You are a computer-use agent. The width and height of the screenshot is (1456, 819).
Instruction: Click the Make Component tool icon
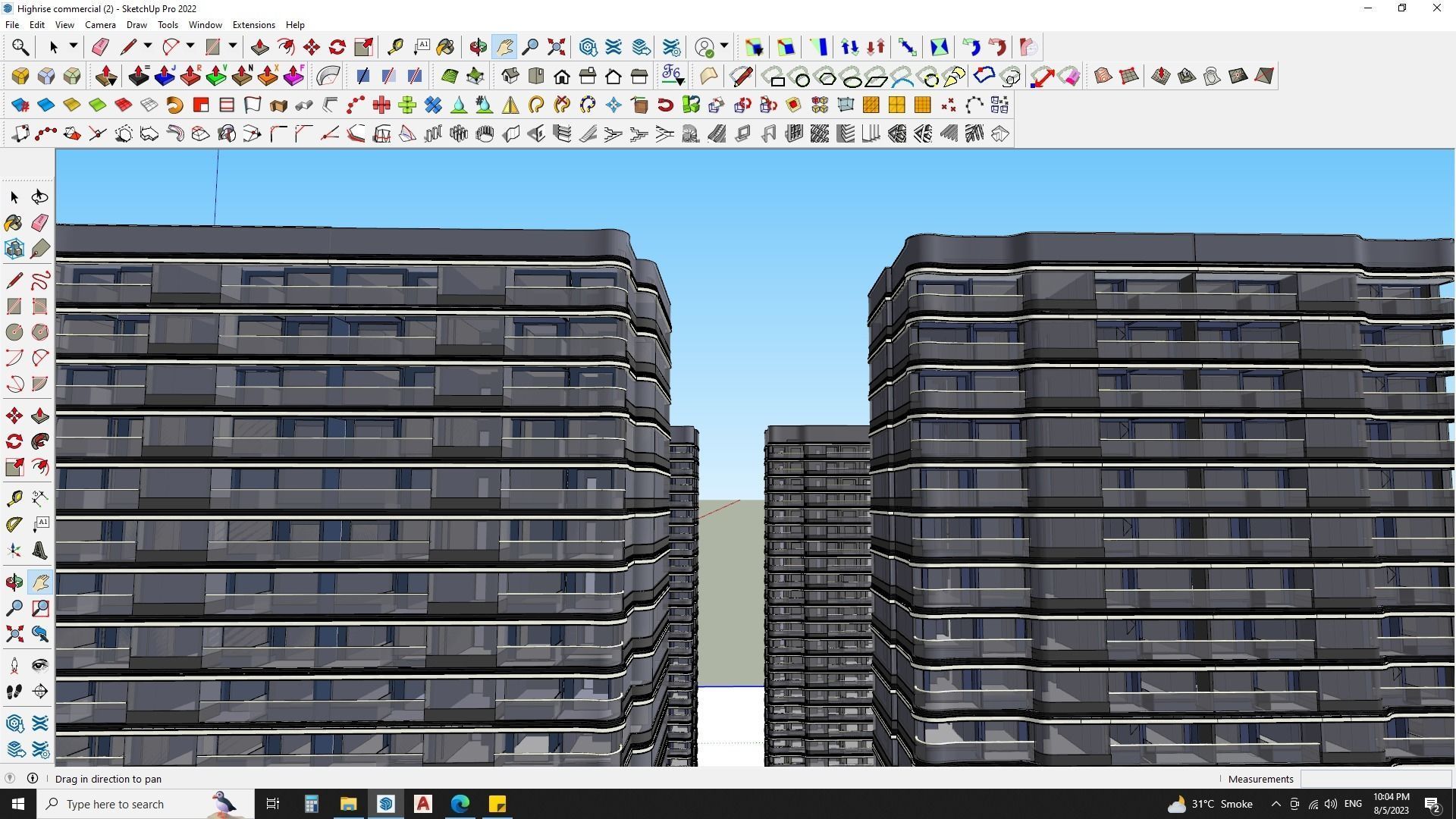click(14, 249)
